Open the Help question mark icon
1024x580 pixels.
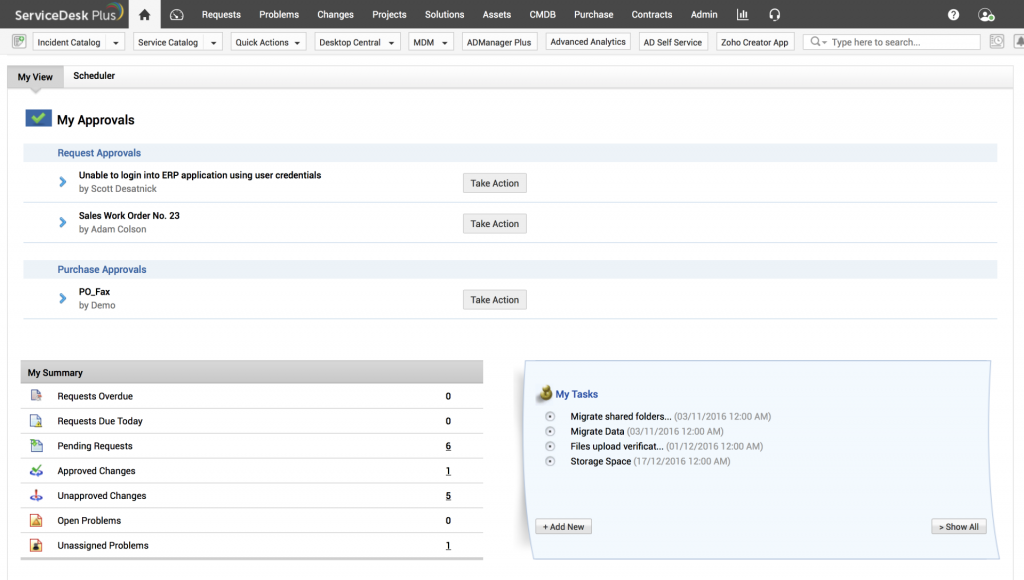953,14
